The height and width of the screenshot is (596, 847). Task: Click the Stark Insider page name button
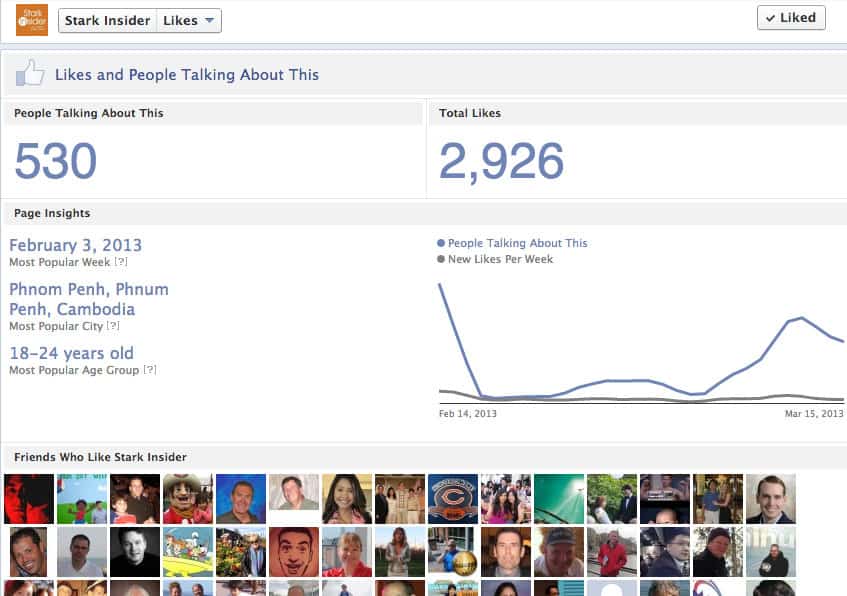click(x=107, y=21)
